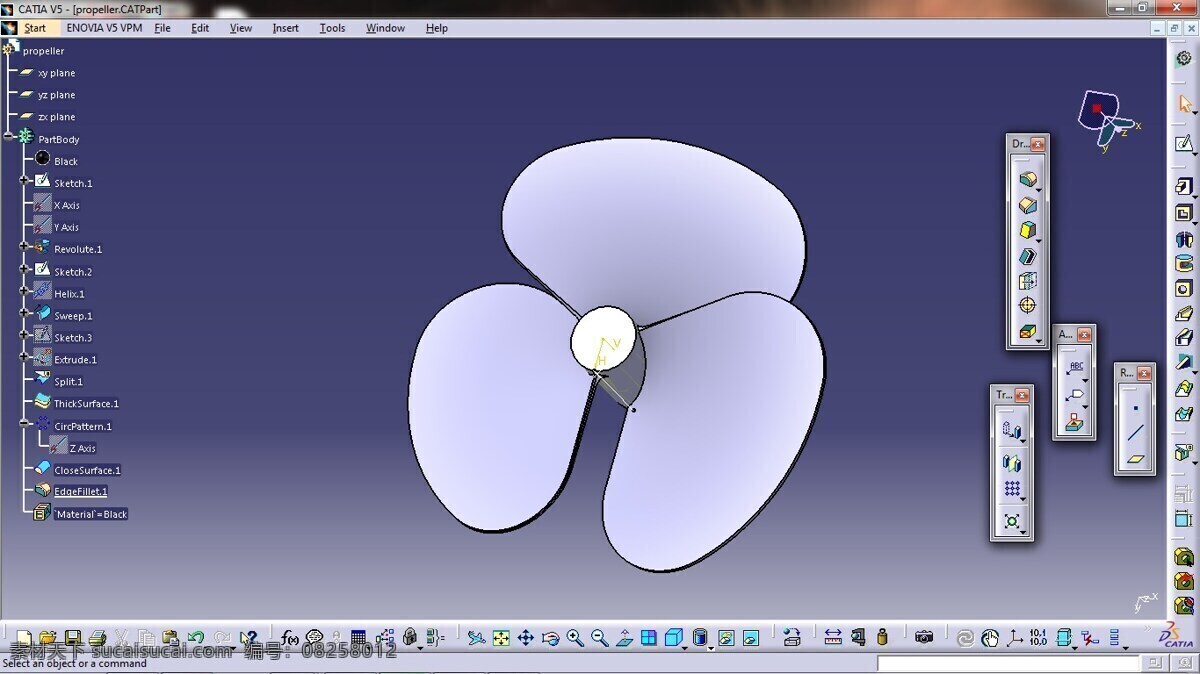
Task: Collapse the PartBody node
Action: point(8,137)
